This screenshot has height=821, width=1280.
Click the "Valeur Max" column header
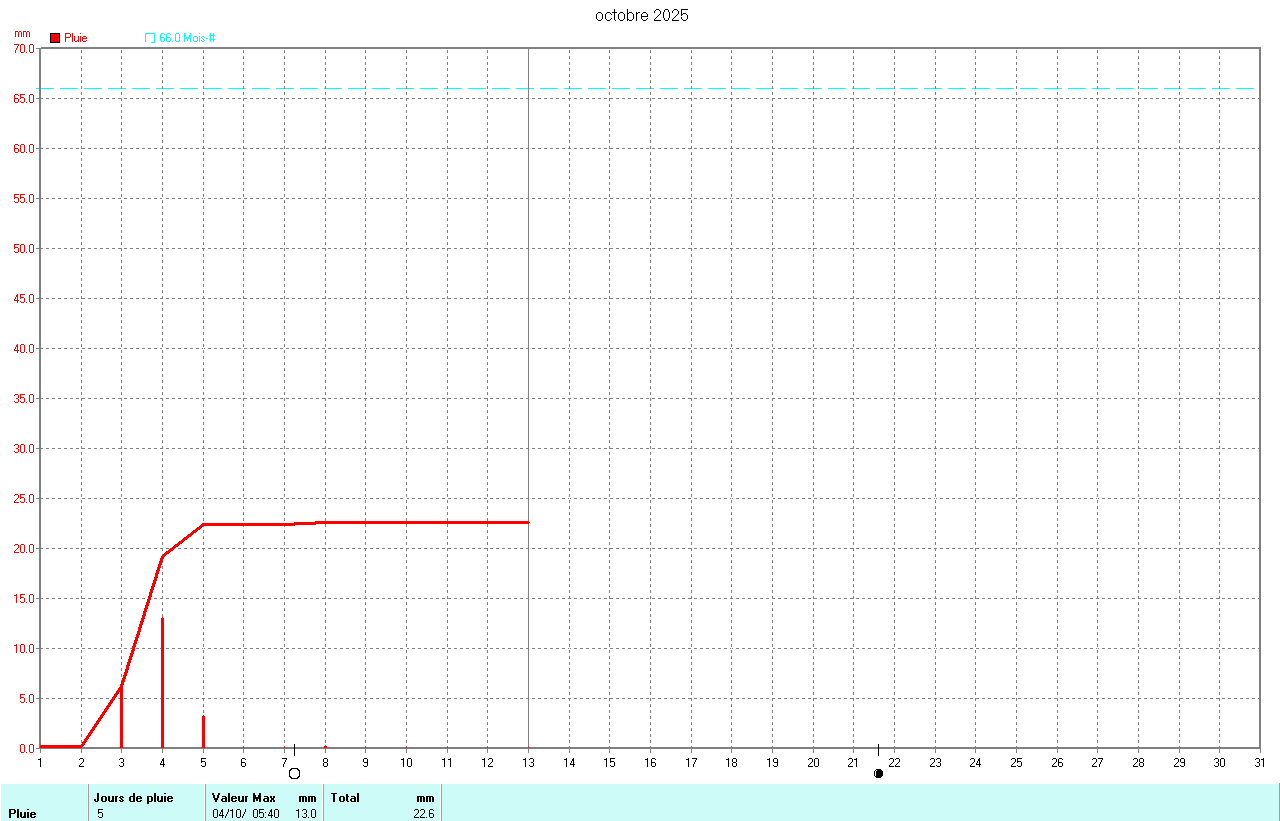[244, 798]
